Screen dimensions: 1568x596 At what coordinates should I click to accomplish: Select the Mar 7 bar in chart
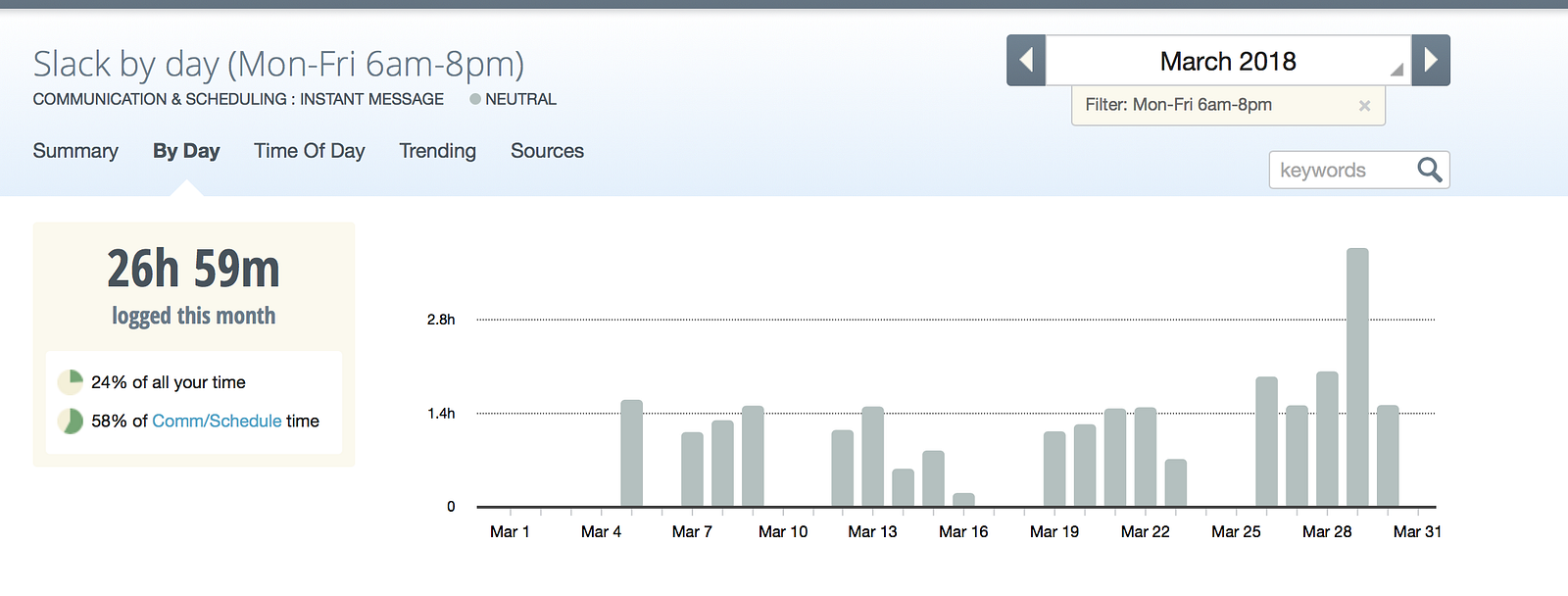click(x=692, y=470)
